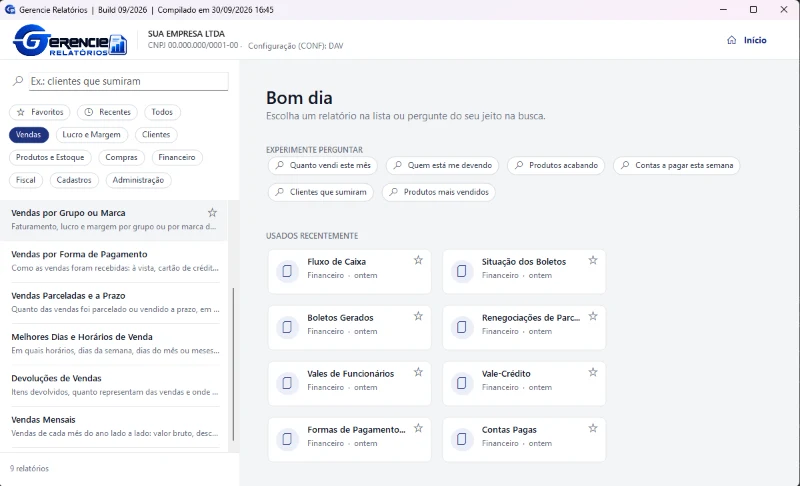Show the Recentes filter

click(x=107, y=112)
